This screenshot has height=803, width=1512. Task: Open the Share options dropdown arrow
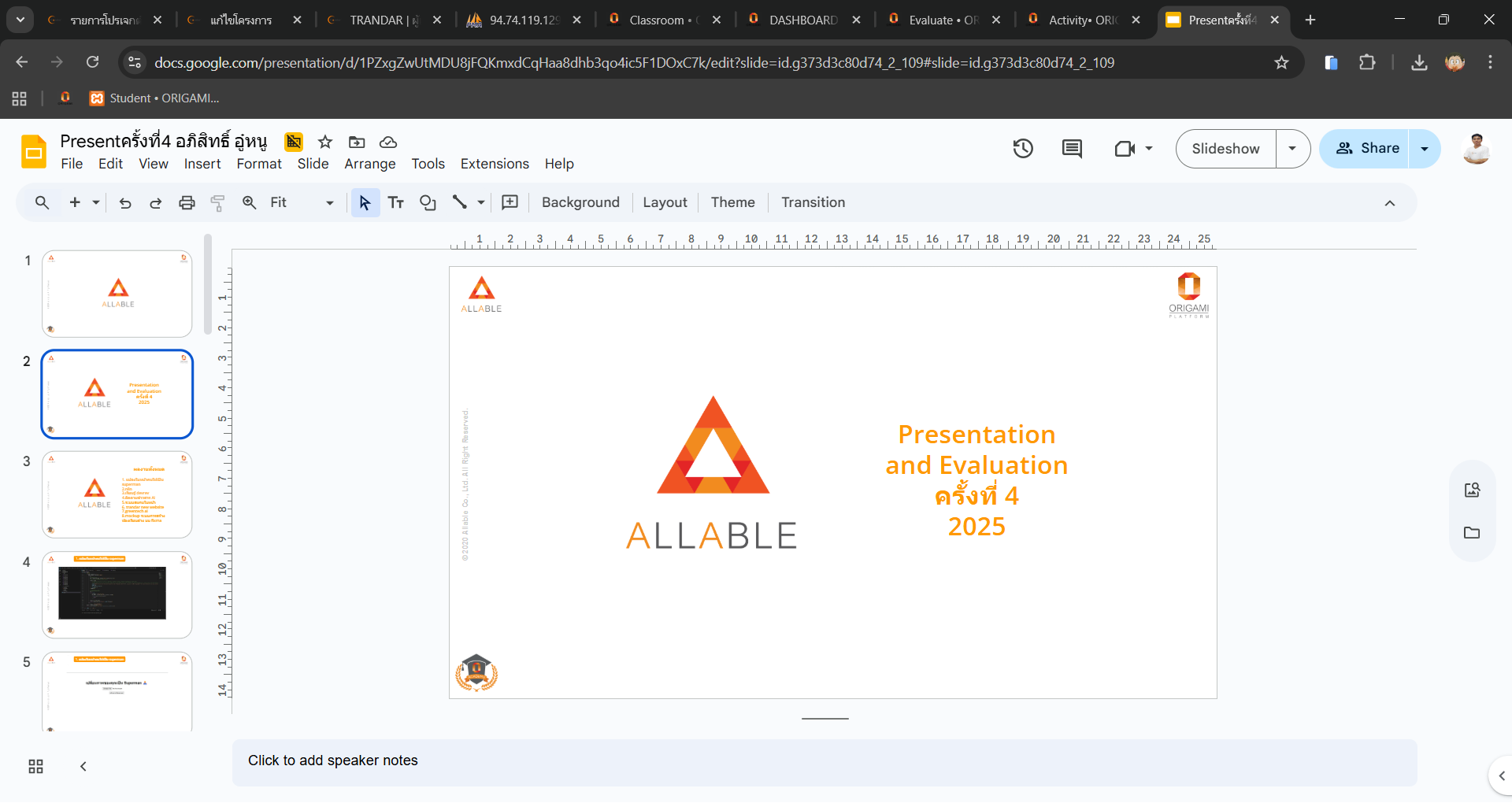(x=1425, y=148)
